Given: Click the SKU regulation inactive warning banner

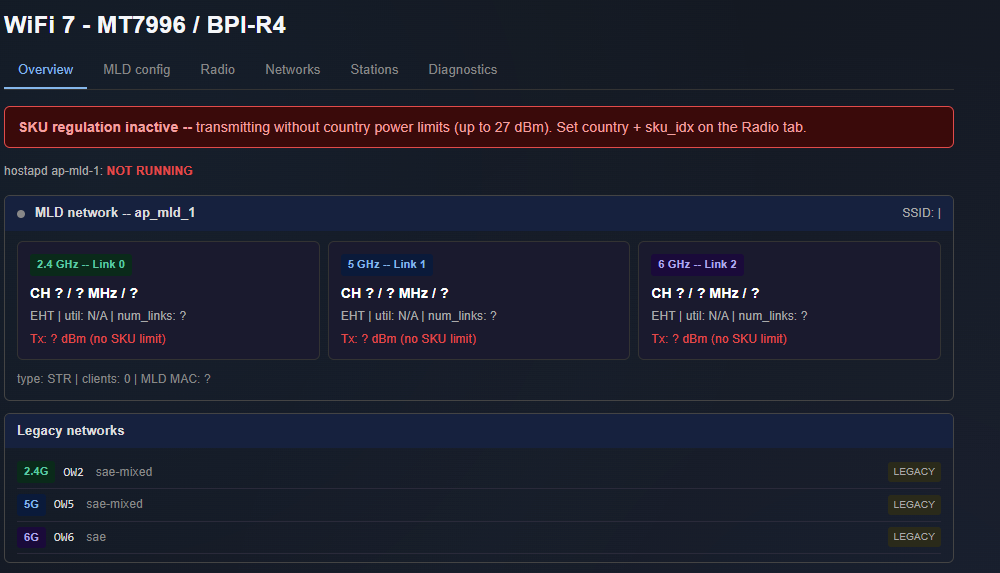Looking at the screenshot, I should tap(479, 127).
